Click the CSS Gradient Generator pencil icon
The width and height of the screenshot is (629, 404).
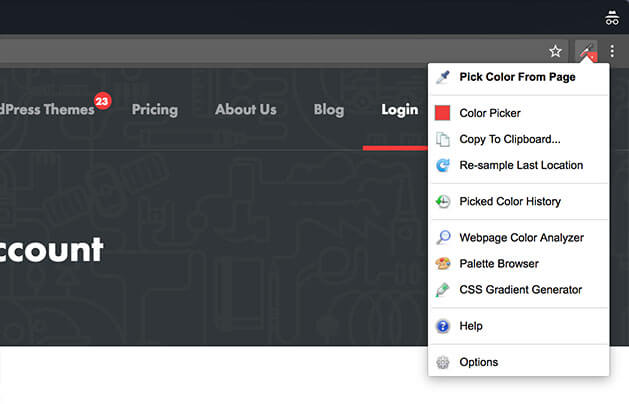pos(443,290)
